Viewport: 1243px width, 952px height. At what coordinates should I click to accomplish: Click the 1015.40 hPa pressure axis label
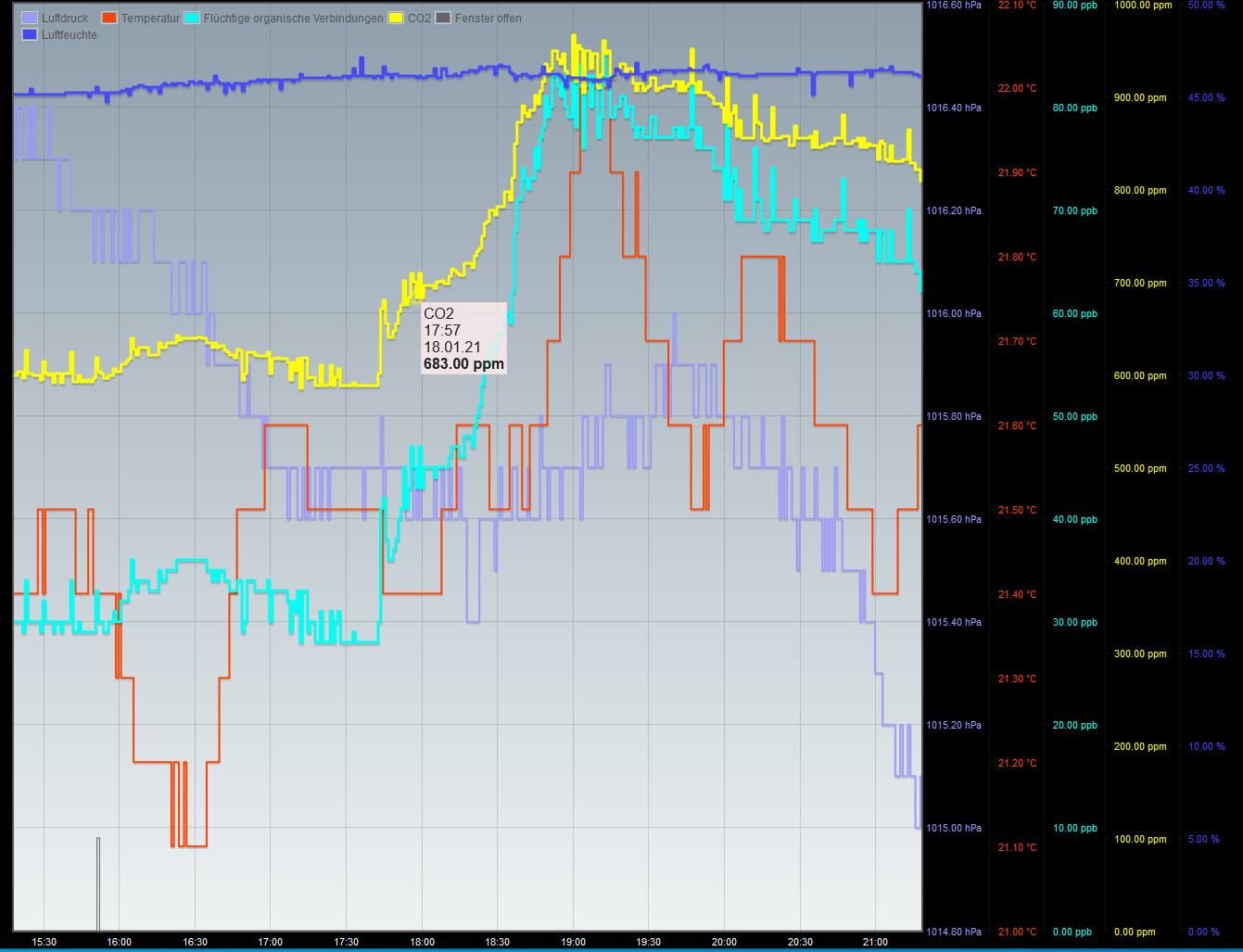[954, 622]
